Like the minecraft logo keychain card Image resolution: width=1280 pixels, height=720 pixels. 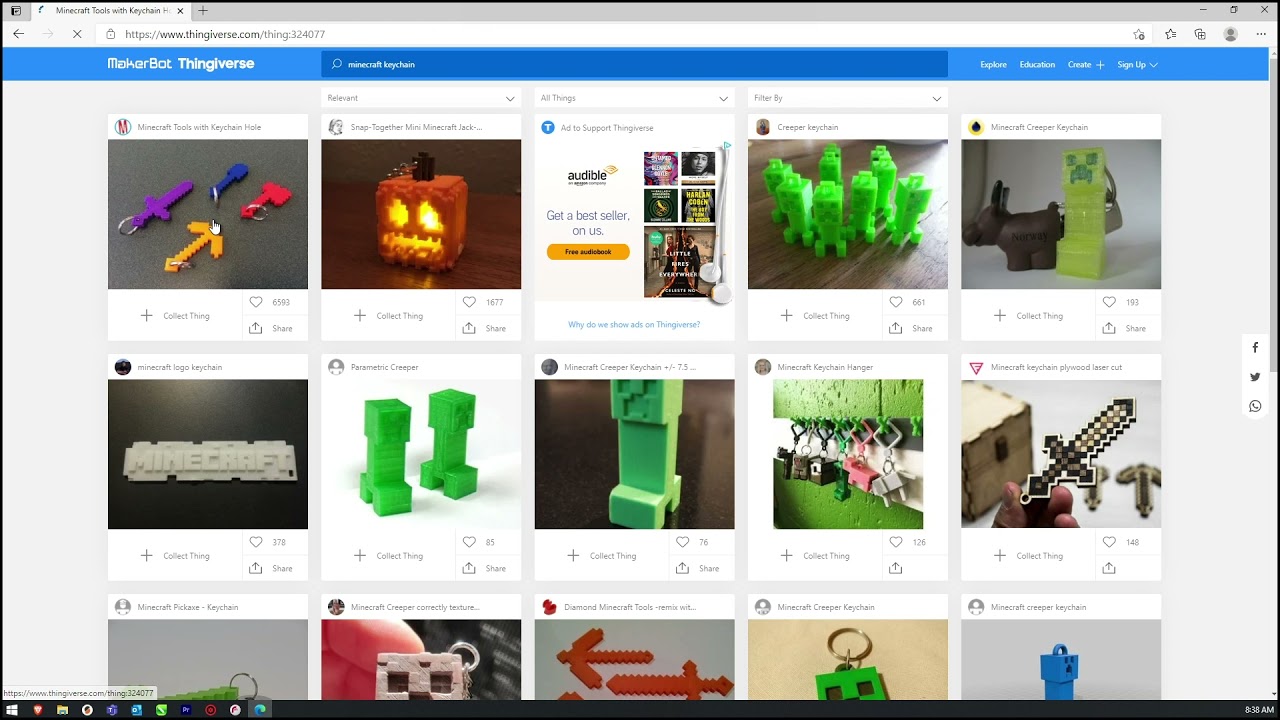tap(256, 542)
